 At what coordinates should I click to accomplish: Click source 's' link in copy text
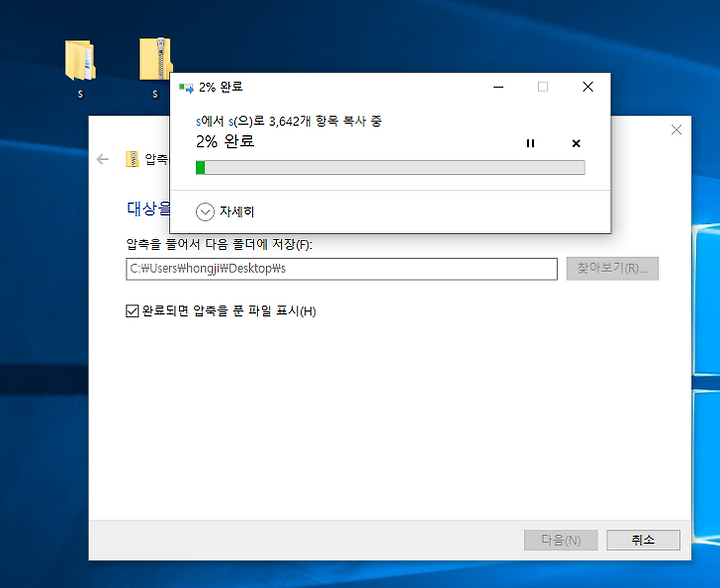(x=198, y=122)
